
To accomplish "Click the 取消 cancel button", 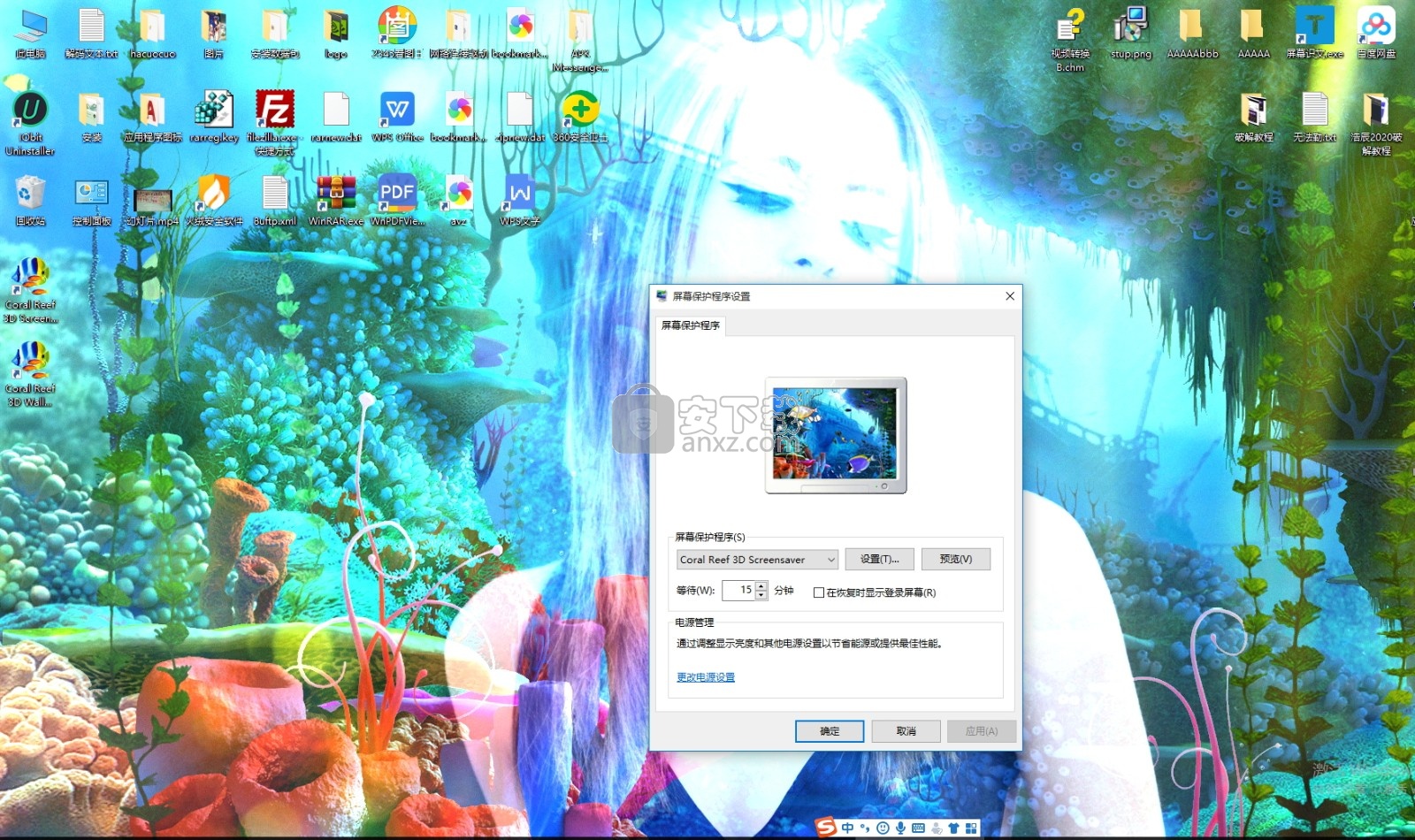I will tap(906, 731).
